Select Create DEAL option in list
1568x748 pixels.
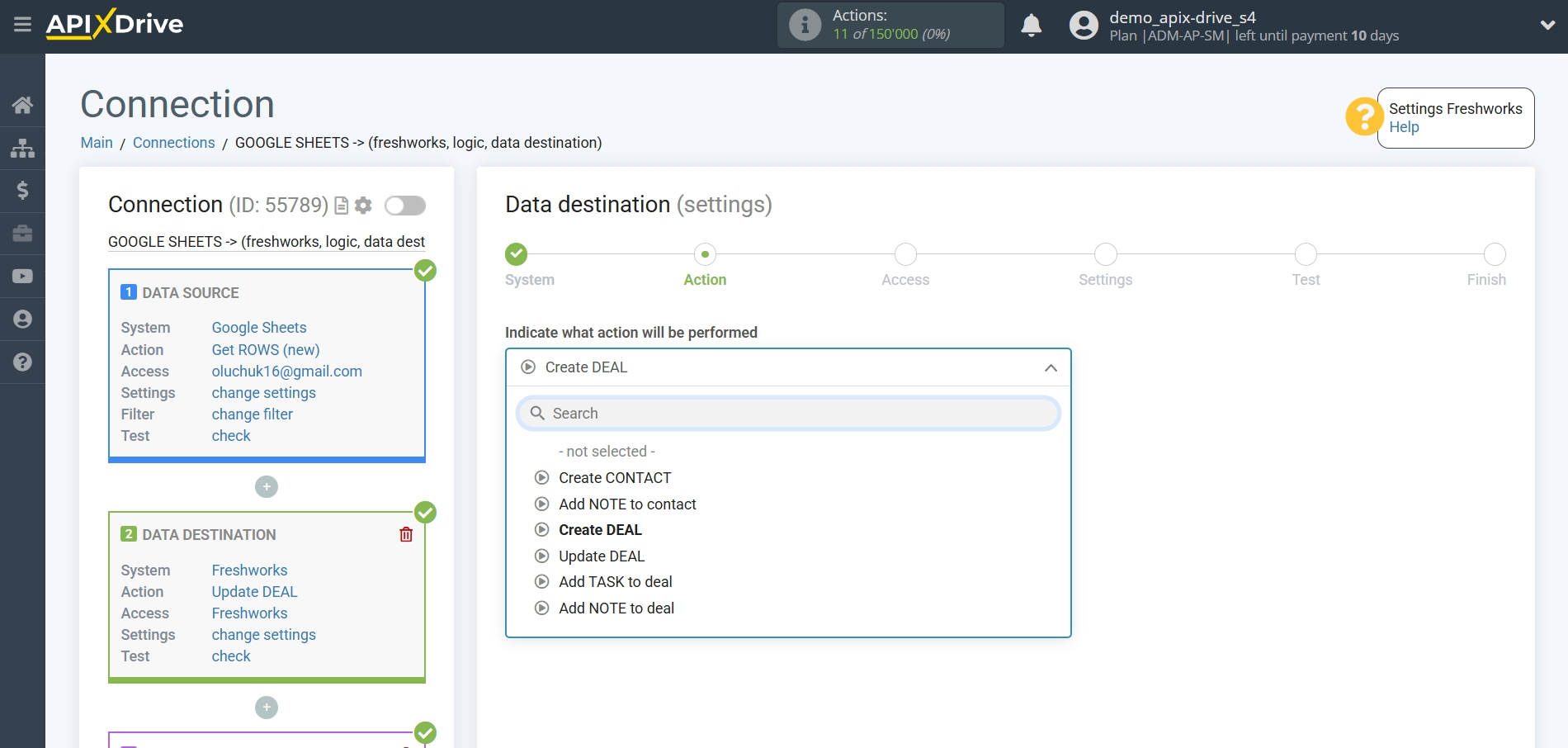(600, 530)
